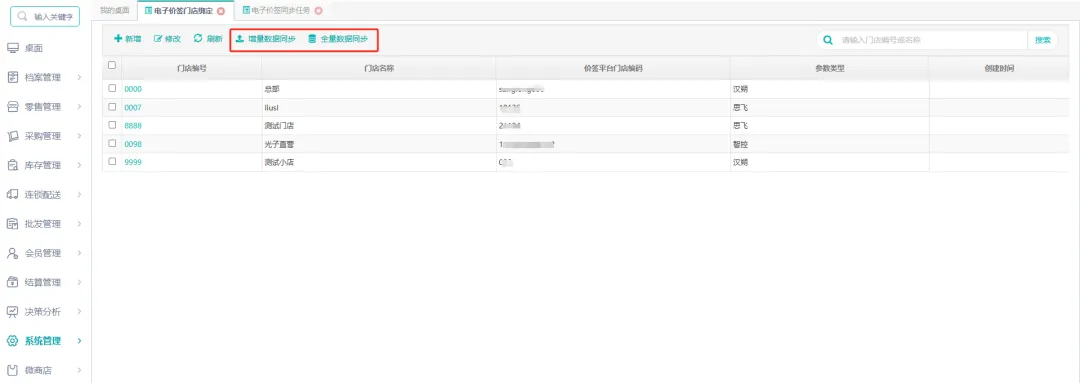This screenshot has height=383, width=1080.
Task: Select the 会员管理 member icon
Action: point(12,253)
